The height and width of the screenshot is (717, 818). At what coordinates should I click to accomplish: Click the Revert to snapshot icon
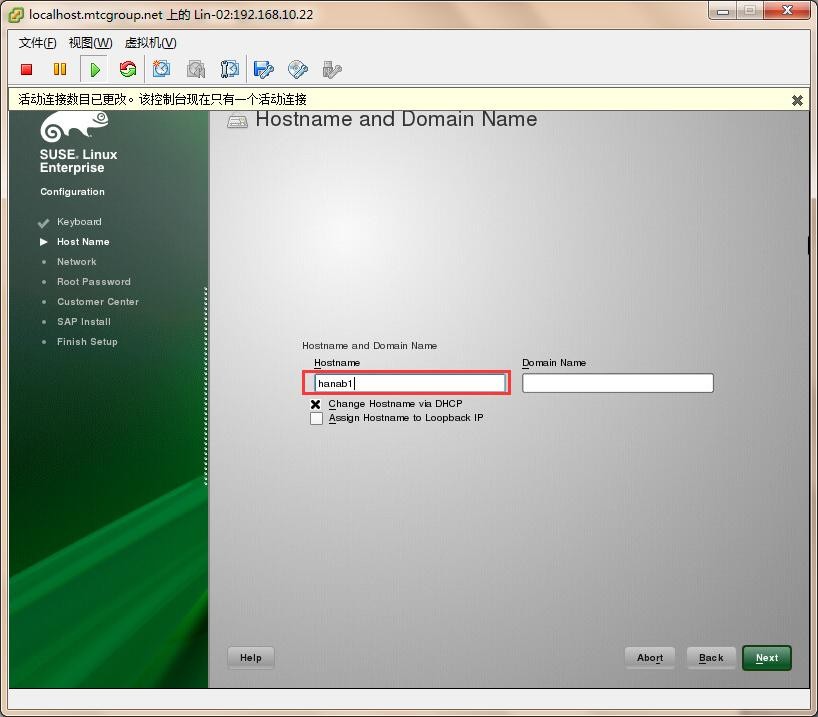(x=196, y=69)
